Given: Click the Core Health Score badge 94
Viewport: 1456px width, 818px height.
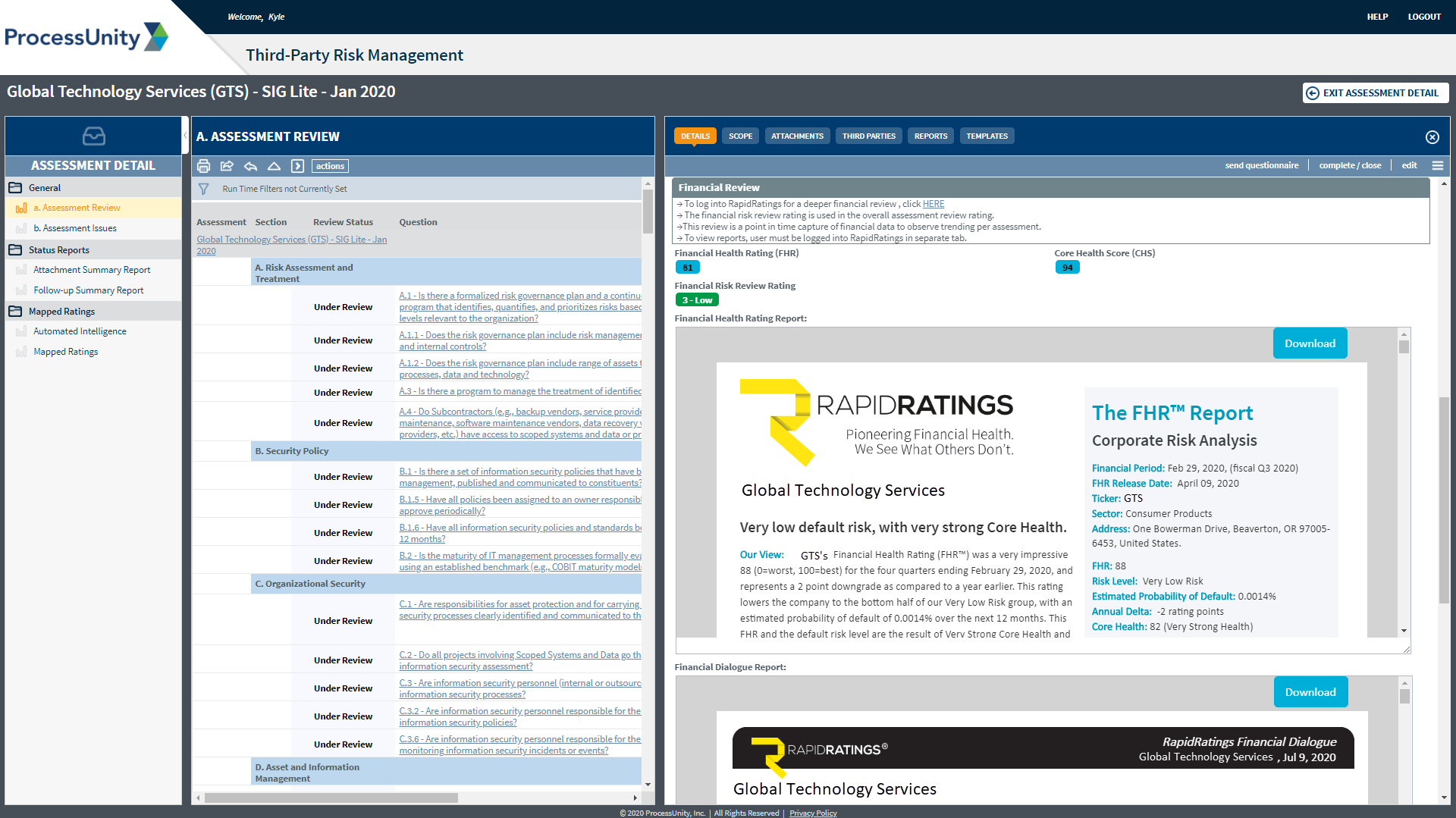Looking at the screenshot, I should [1067, 268].
